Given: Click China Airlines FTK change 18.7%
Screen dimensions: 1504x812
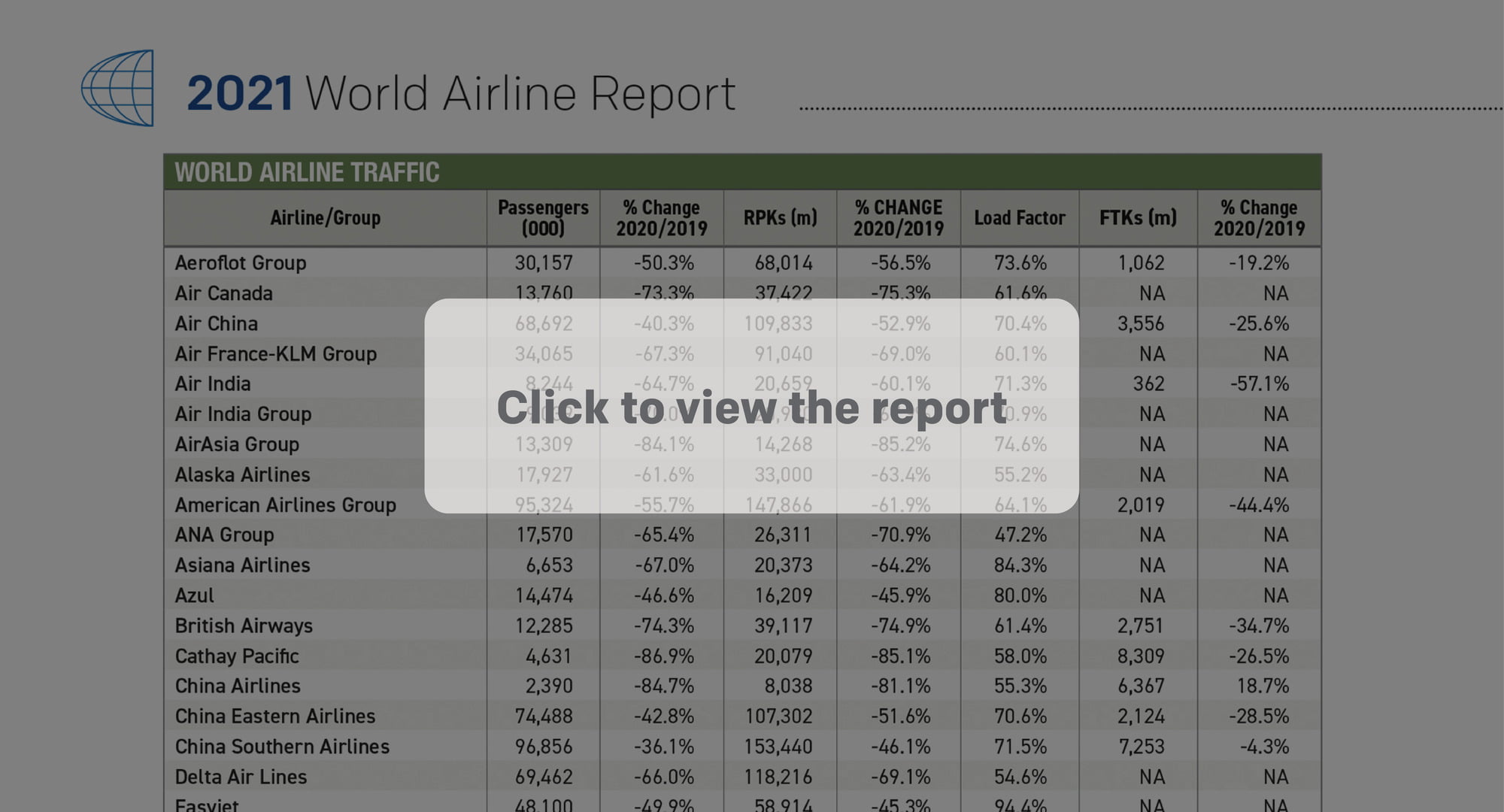Looking at the screenshot, I should coord(1263,686).
